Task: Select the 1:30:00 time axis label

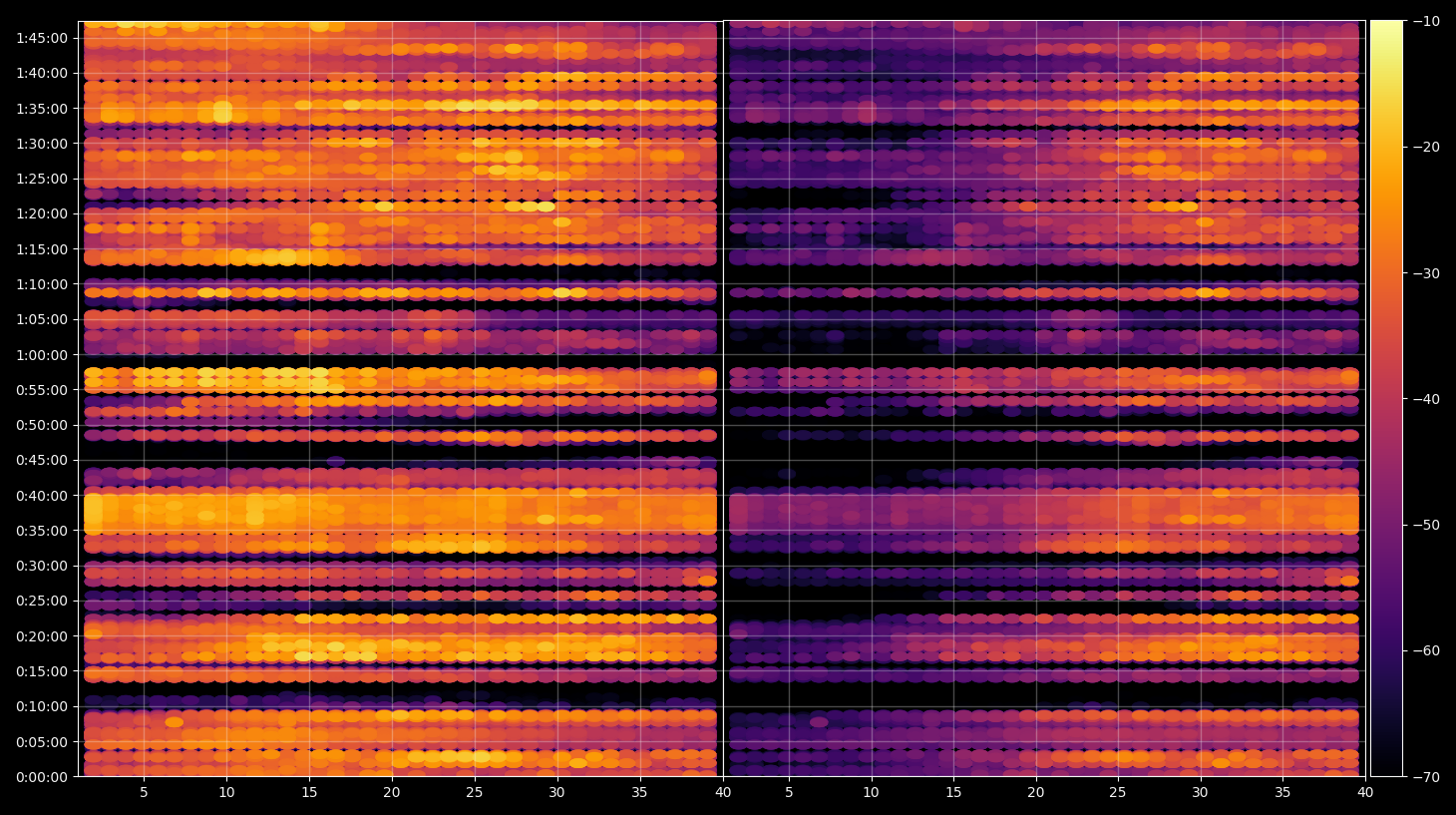Action: point(42,144)
